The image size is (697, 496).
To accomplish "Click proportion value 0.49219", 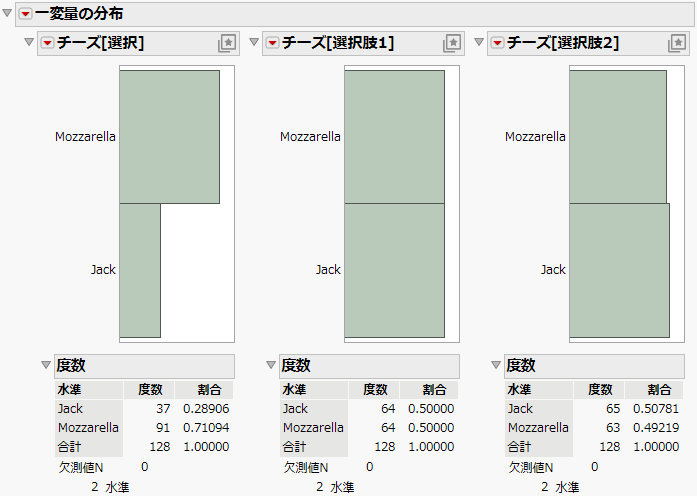I will 656,428.
